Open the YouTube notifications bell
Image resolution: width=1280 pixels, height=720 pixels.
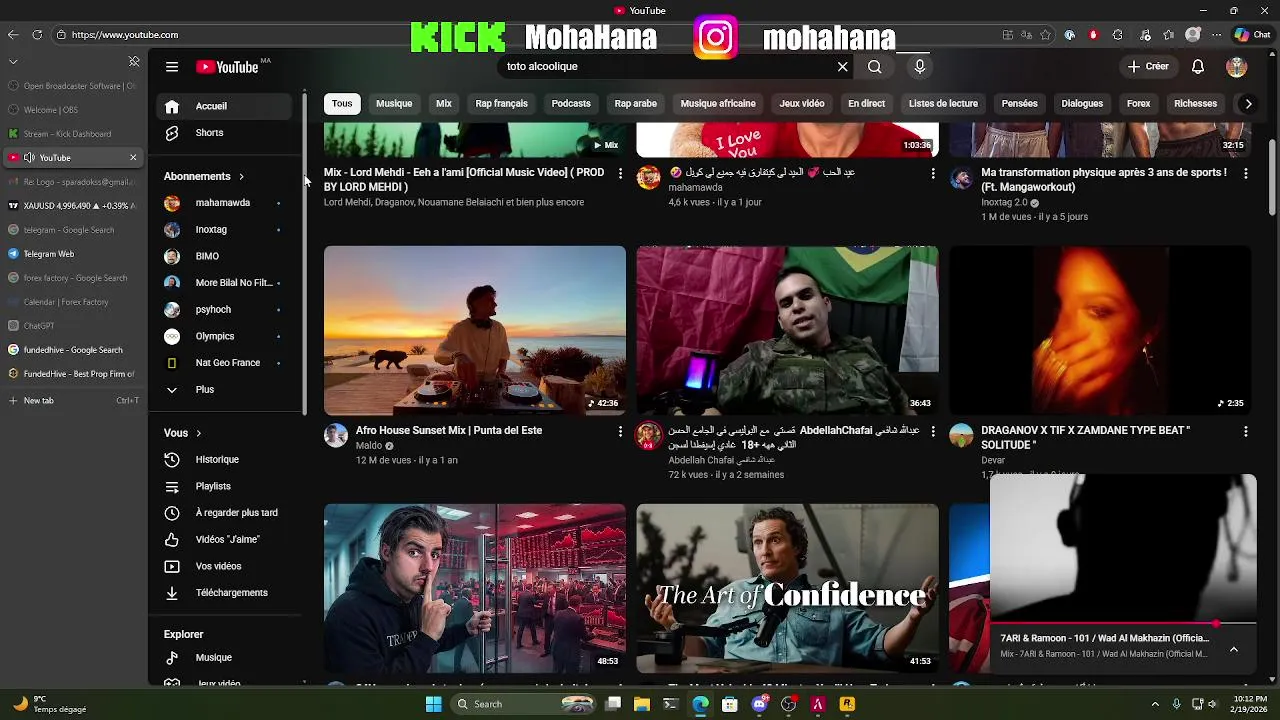pos(1198,67)
